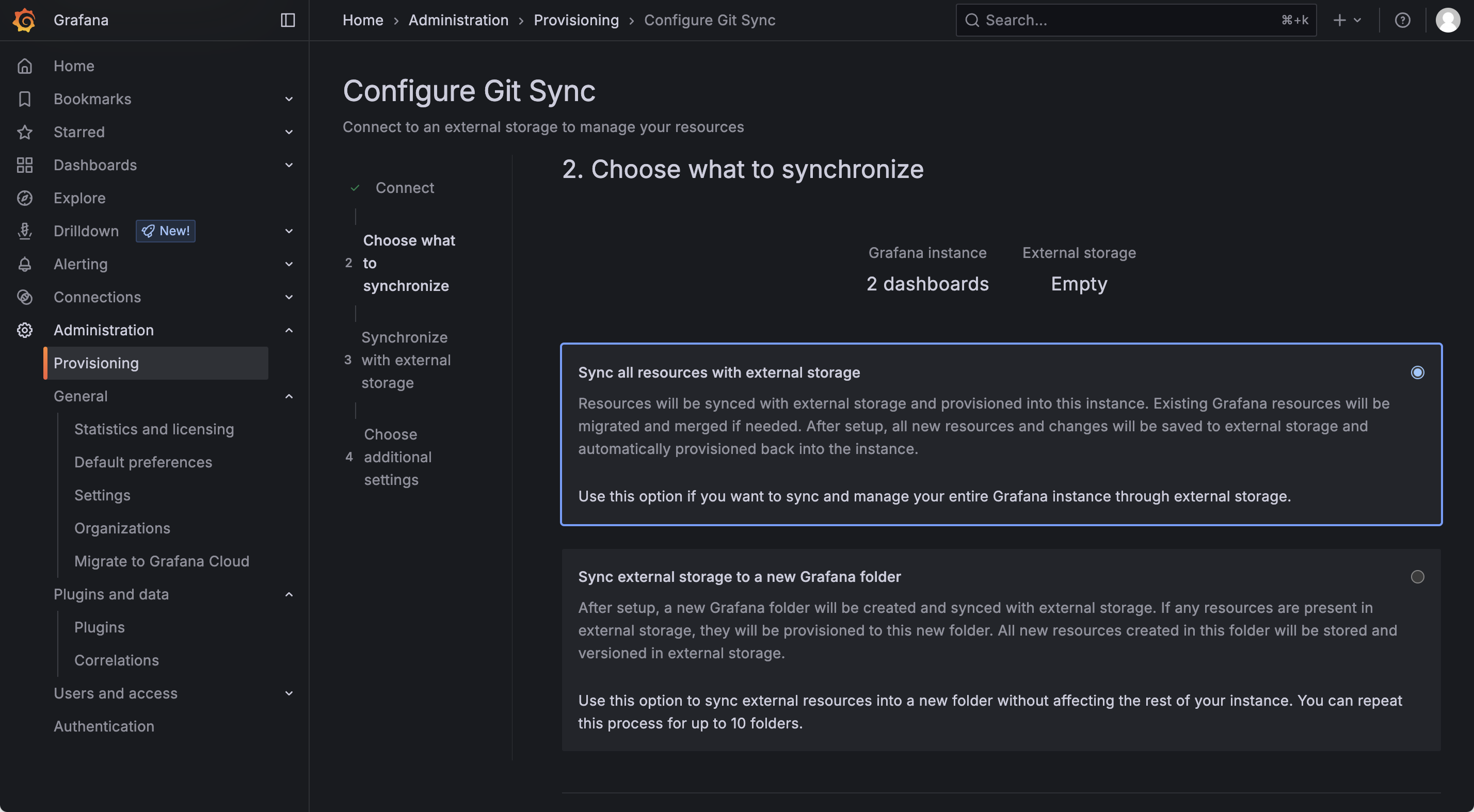Select Synchronize with external storage step
The width and height of the screenshot is (1474, 812).
pos(406,360)
